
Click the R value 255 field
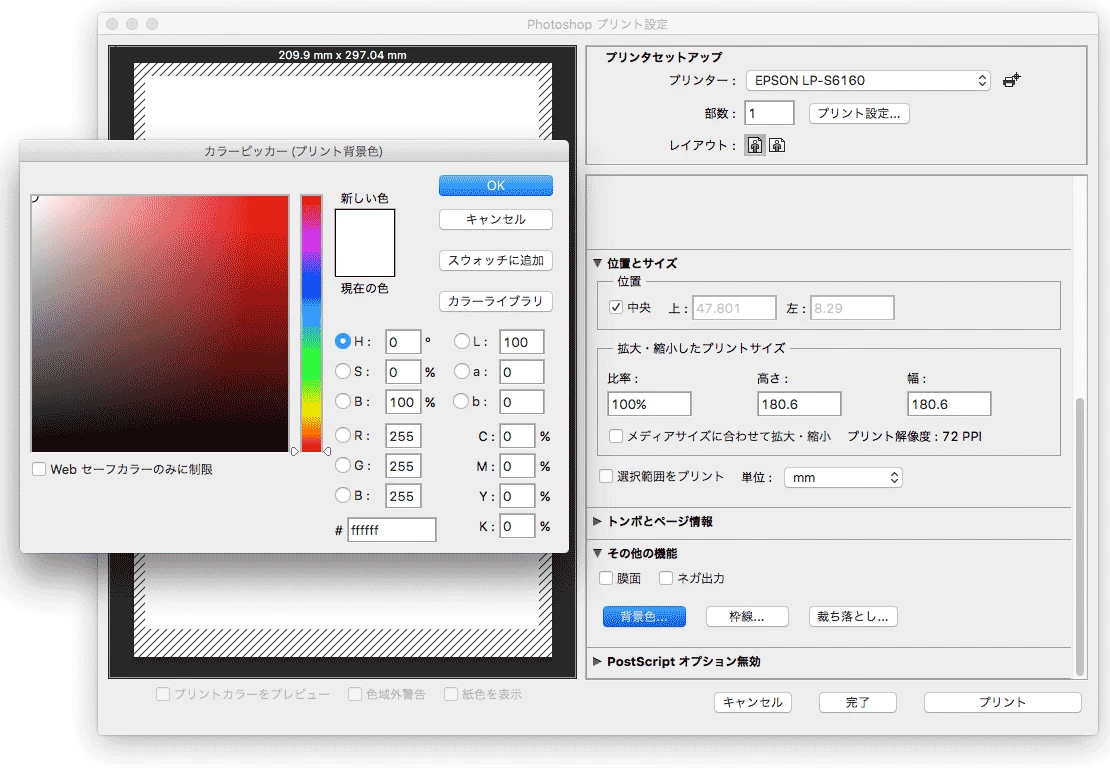[x=404, y=436]
